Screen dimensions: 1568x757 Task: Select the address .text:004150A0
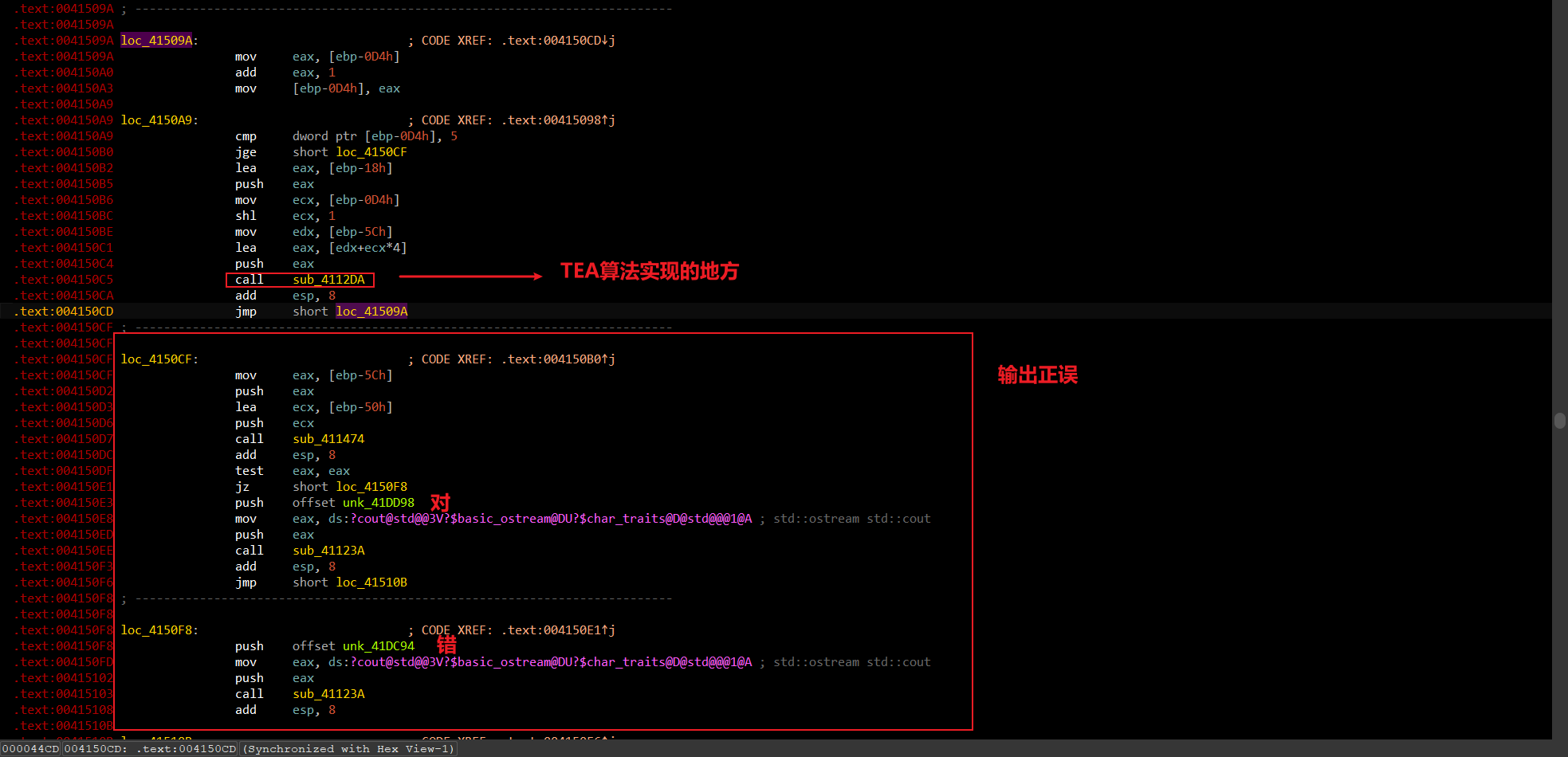coord(64,73)
